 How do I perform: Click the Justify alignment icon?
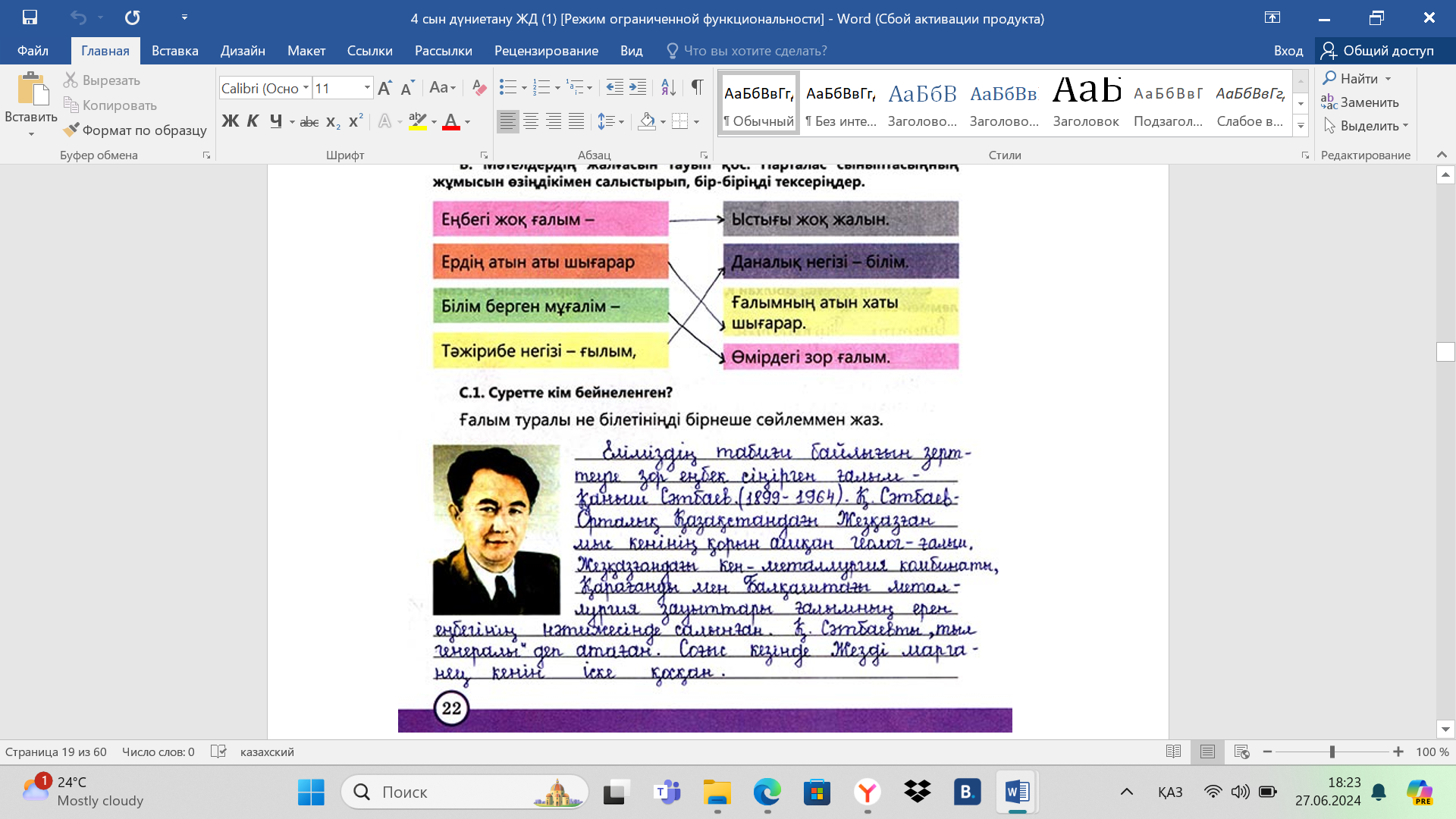pyautogui.click(x=576, y=121)
